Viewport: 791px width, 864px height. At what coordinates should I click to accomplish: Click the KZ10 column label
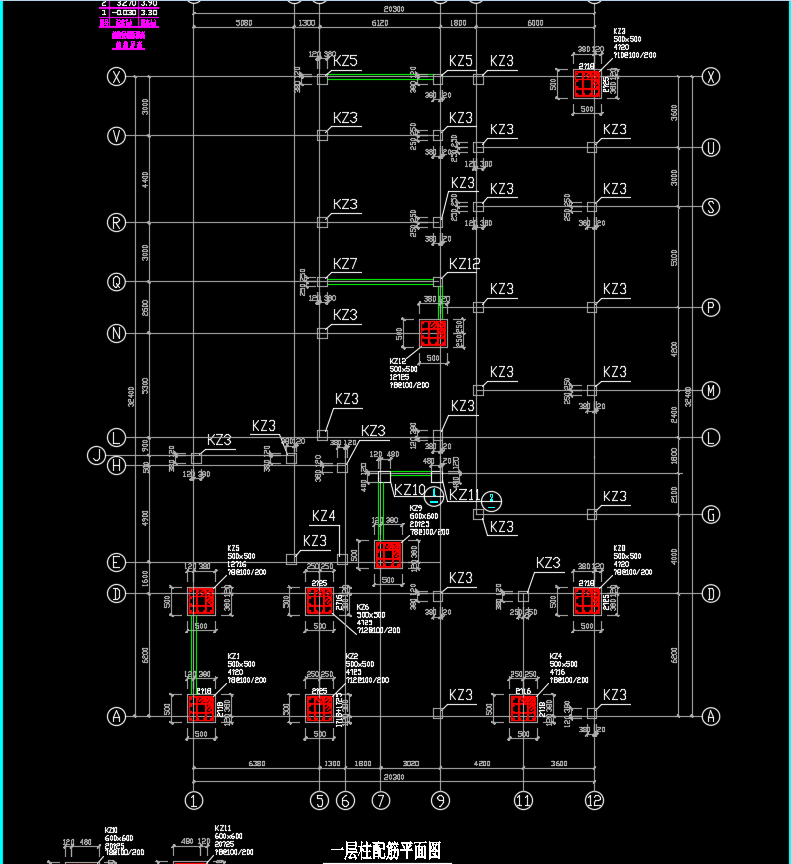[x=409, y=491]
